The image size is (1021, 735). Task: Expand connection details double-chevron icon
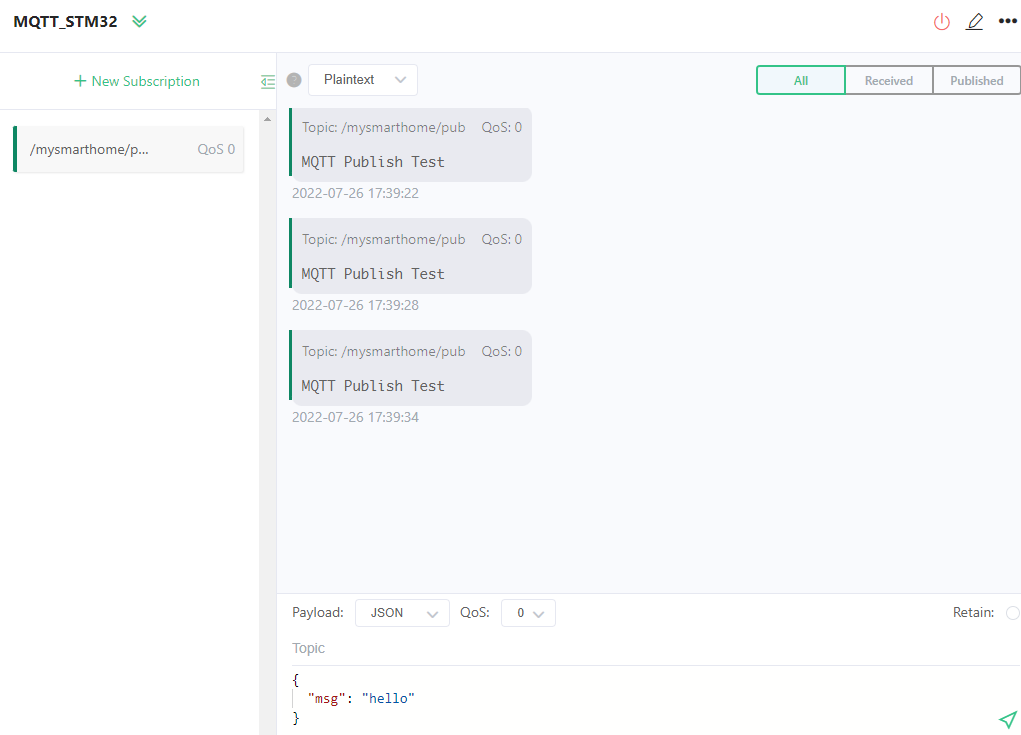click(139, 22)
